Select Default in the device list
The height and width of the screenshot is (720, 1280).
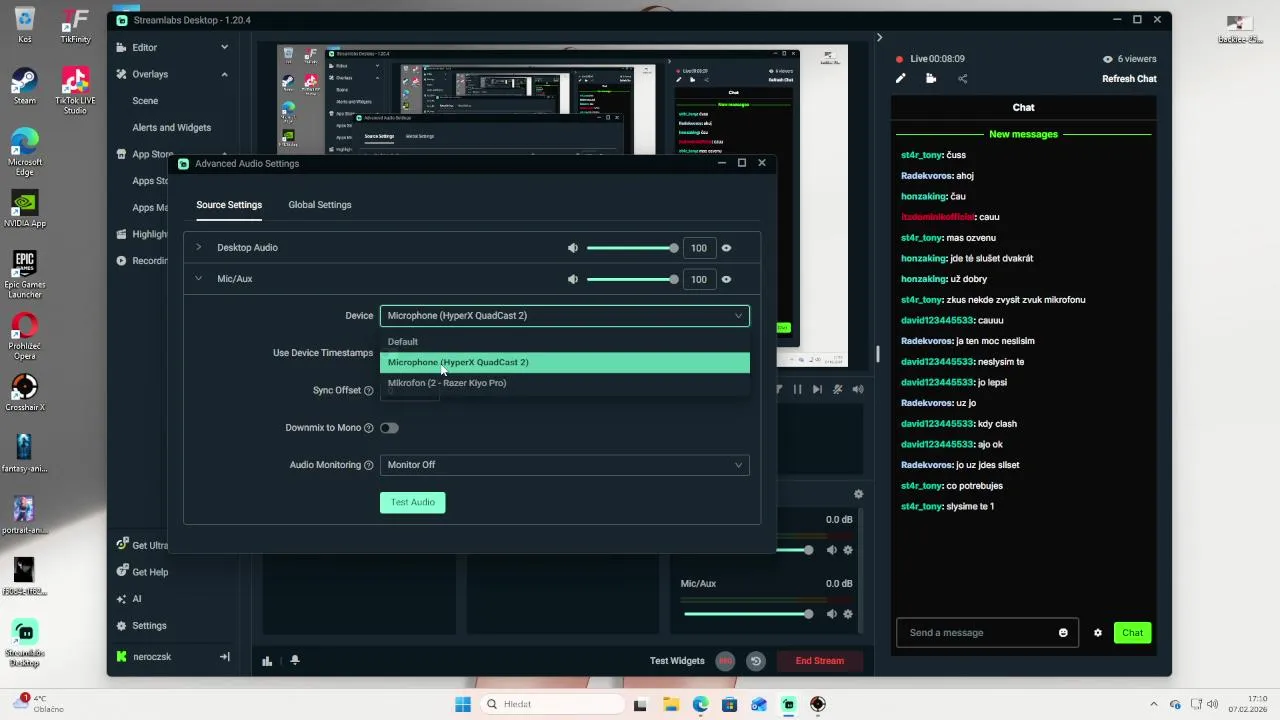tap(564, 342)
